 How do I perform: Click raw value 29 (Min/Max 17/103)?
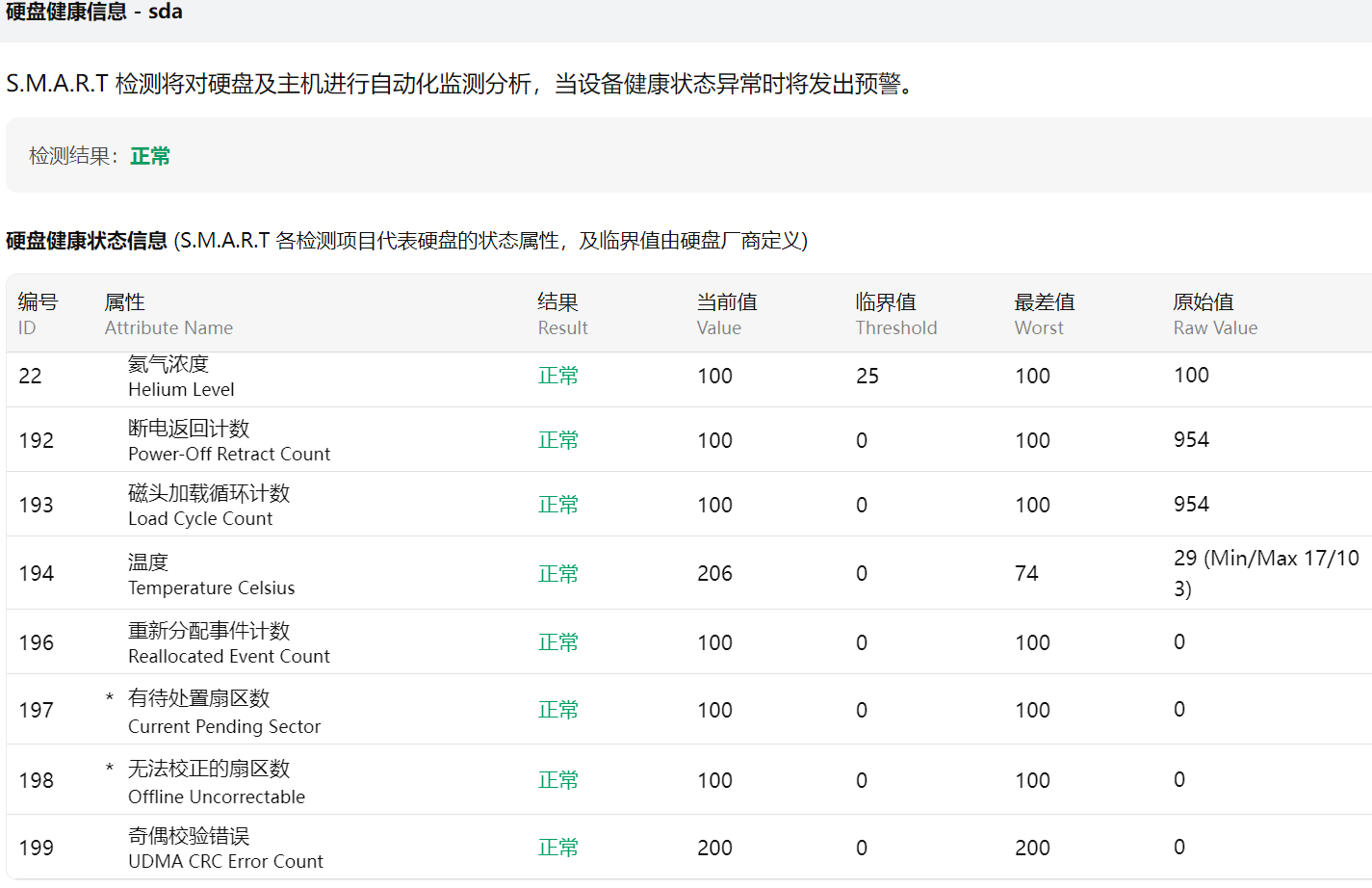pos(1267,574)
